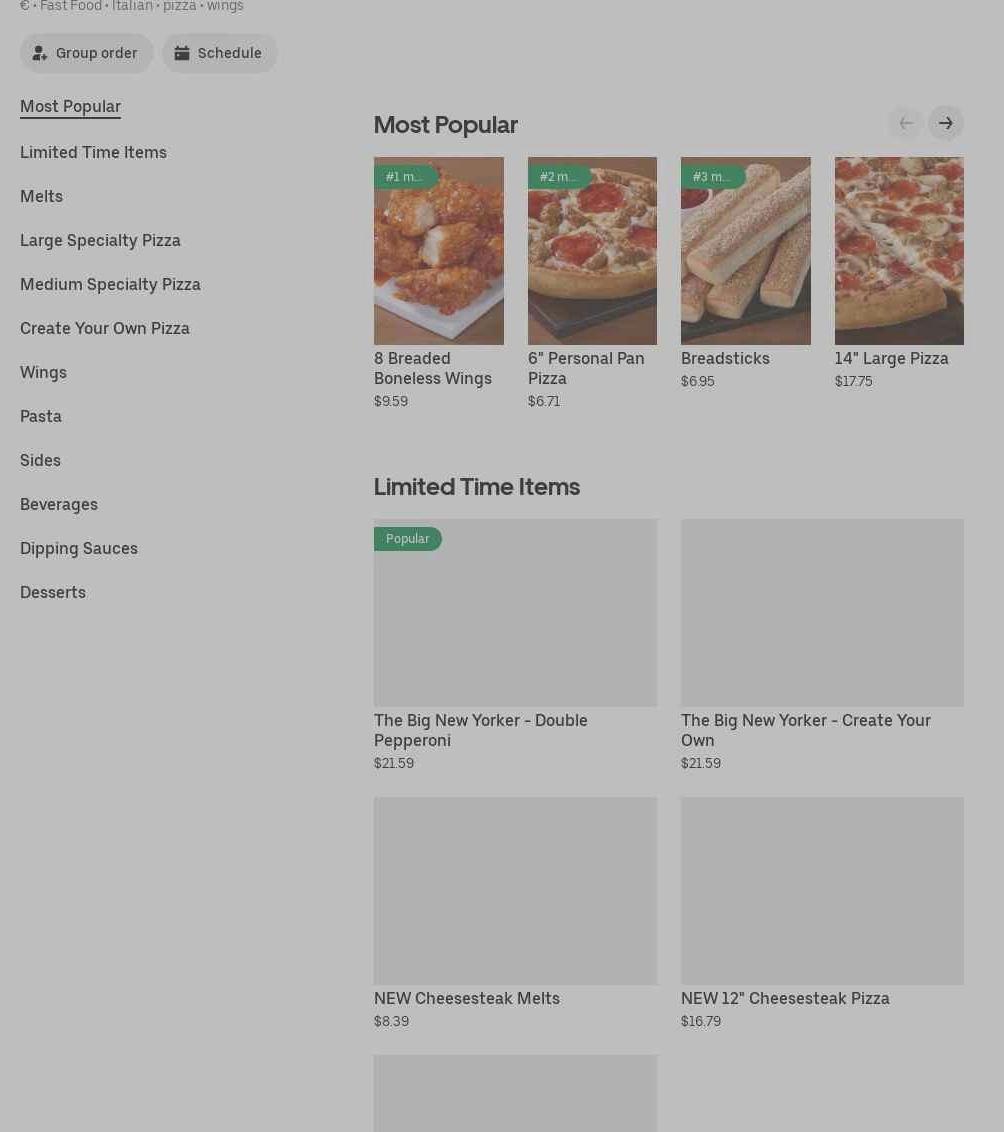Image resolution: width=1004 pixels, height=1132 pixels.
Task: Navigate to Dipping Sauces section
Action: (79, 548)
